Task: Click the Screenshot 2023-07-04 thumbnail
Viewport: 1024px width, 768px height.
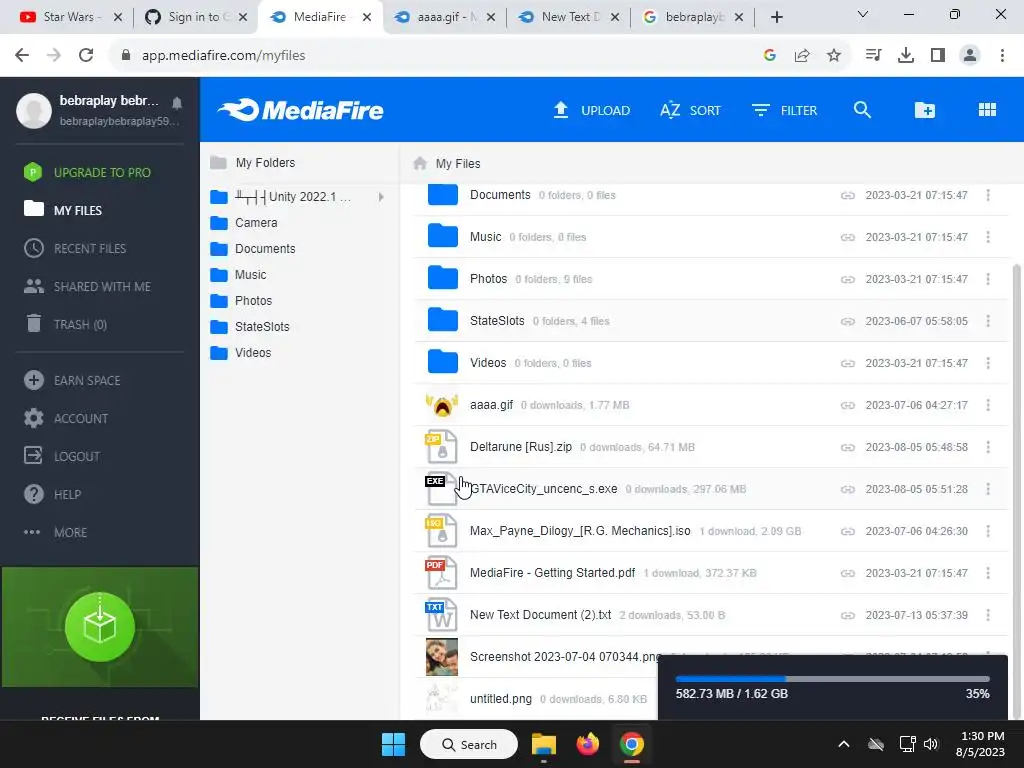Action: (442, 657)
